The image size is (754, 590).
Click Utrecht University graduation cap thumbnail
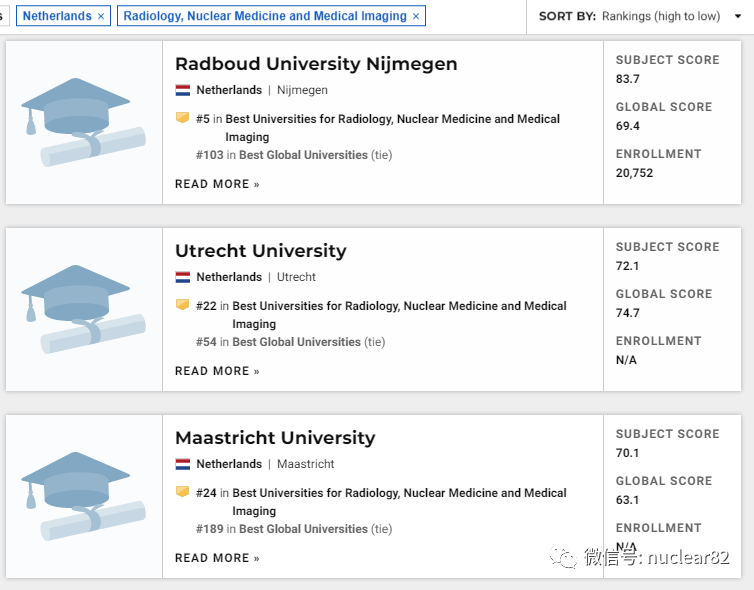coord(84,309)
